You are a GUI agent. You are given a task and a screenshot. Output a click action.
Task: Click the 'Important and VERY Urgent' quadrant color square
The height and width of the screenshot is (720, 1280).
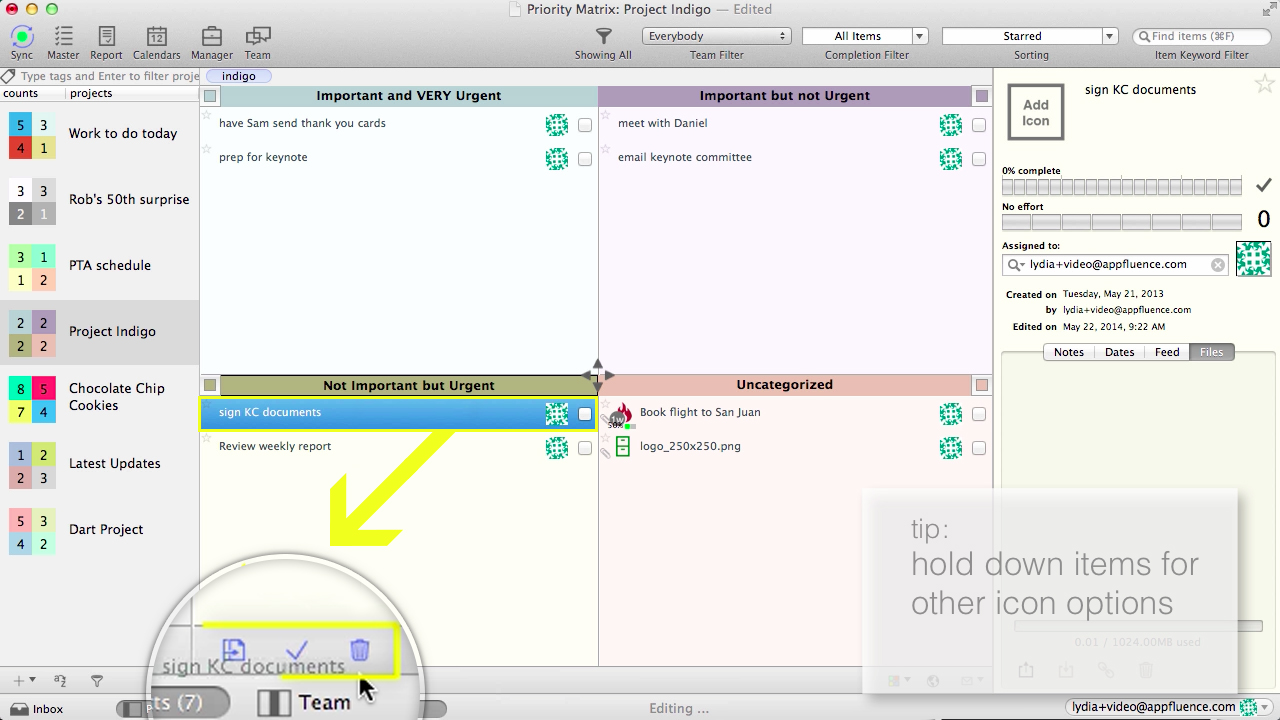(x=210, y=97)
